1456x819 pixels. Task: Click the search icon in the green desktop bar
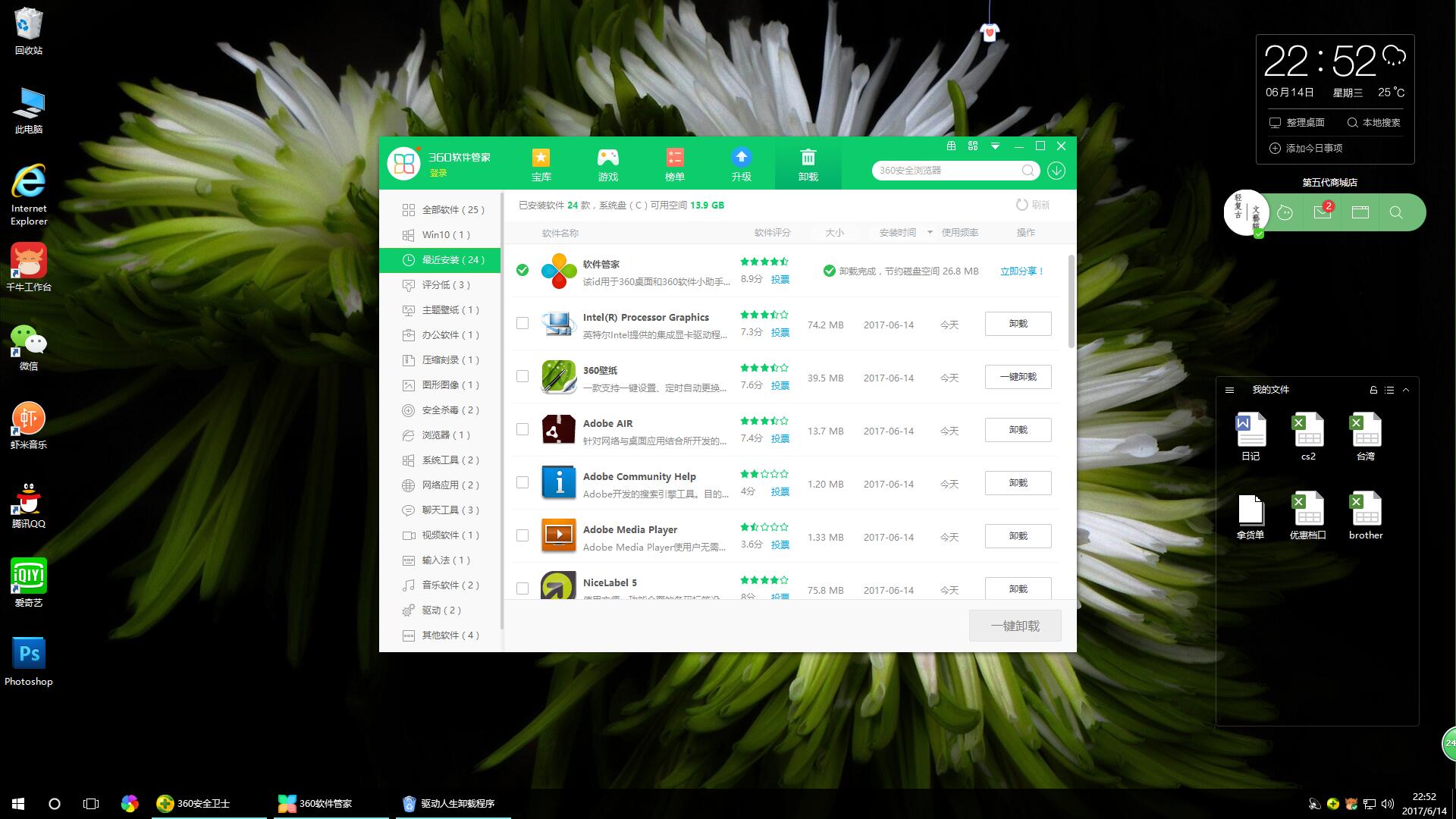click(x=1396, y=212)
